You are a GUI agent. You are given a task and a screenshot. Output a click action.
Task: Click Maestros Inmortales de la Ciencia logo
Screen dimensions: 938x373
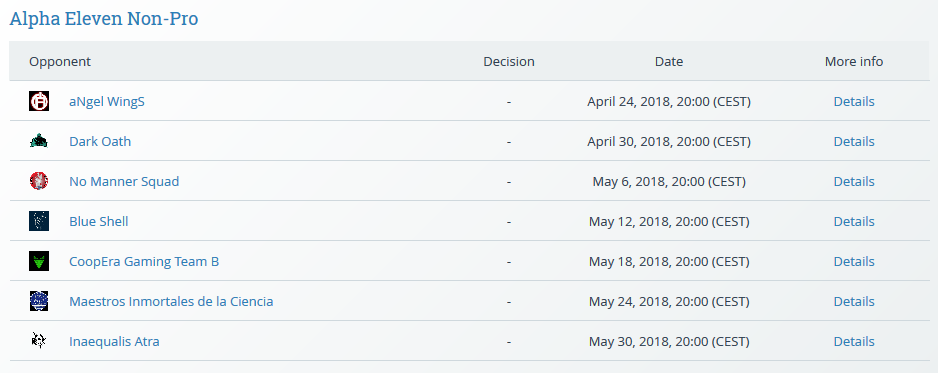tap(39, 301)
